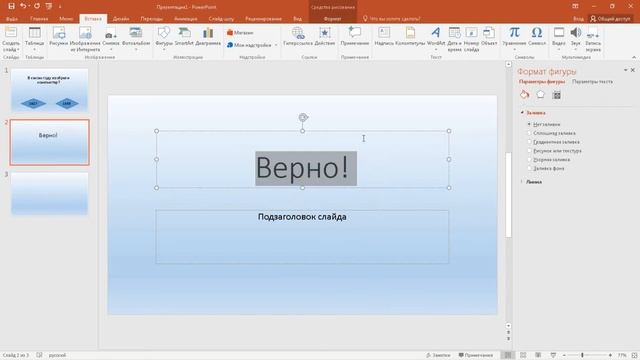The width and height of the screenshot is (640, 360).
Task: Insert video (Видео)
Action: [x=559, y=39]
